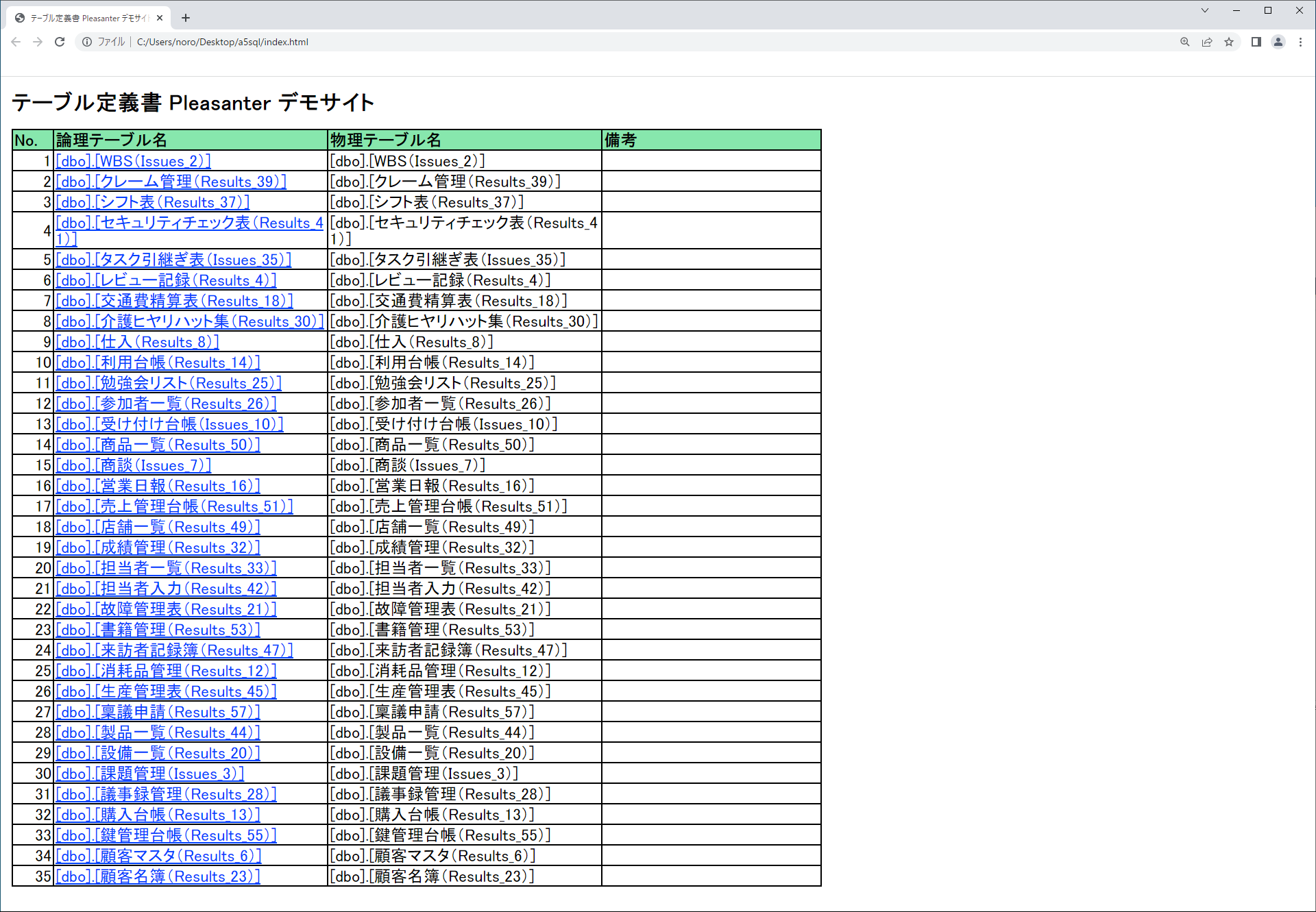View the file site information icon
The width and height of the screenshot is (1316, 912).
(87, 42)
